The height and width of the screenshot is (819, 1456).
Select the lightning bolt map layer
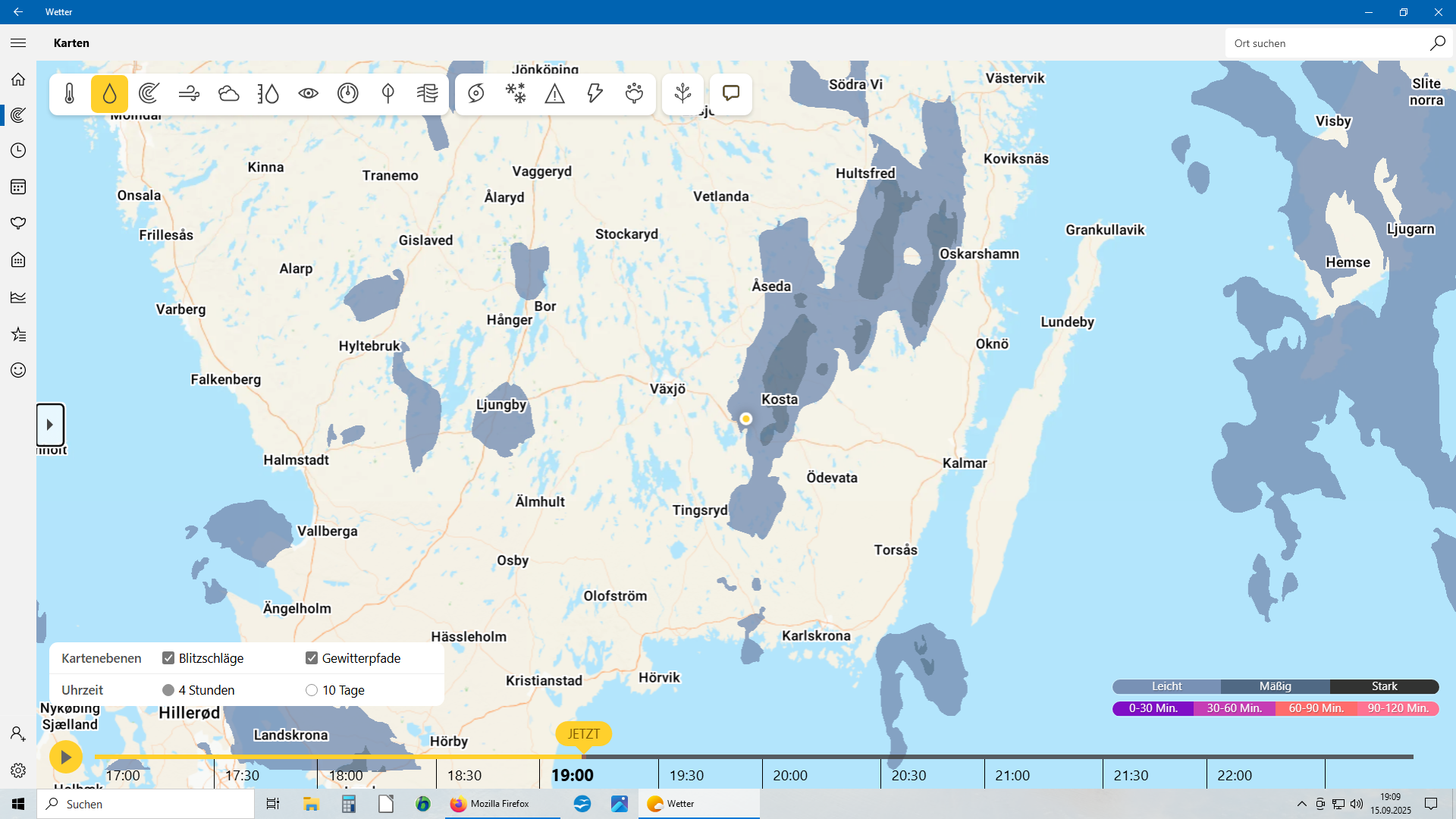click(595, 93)
